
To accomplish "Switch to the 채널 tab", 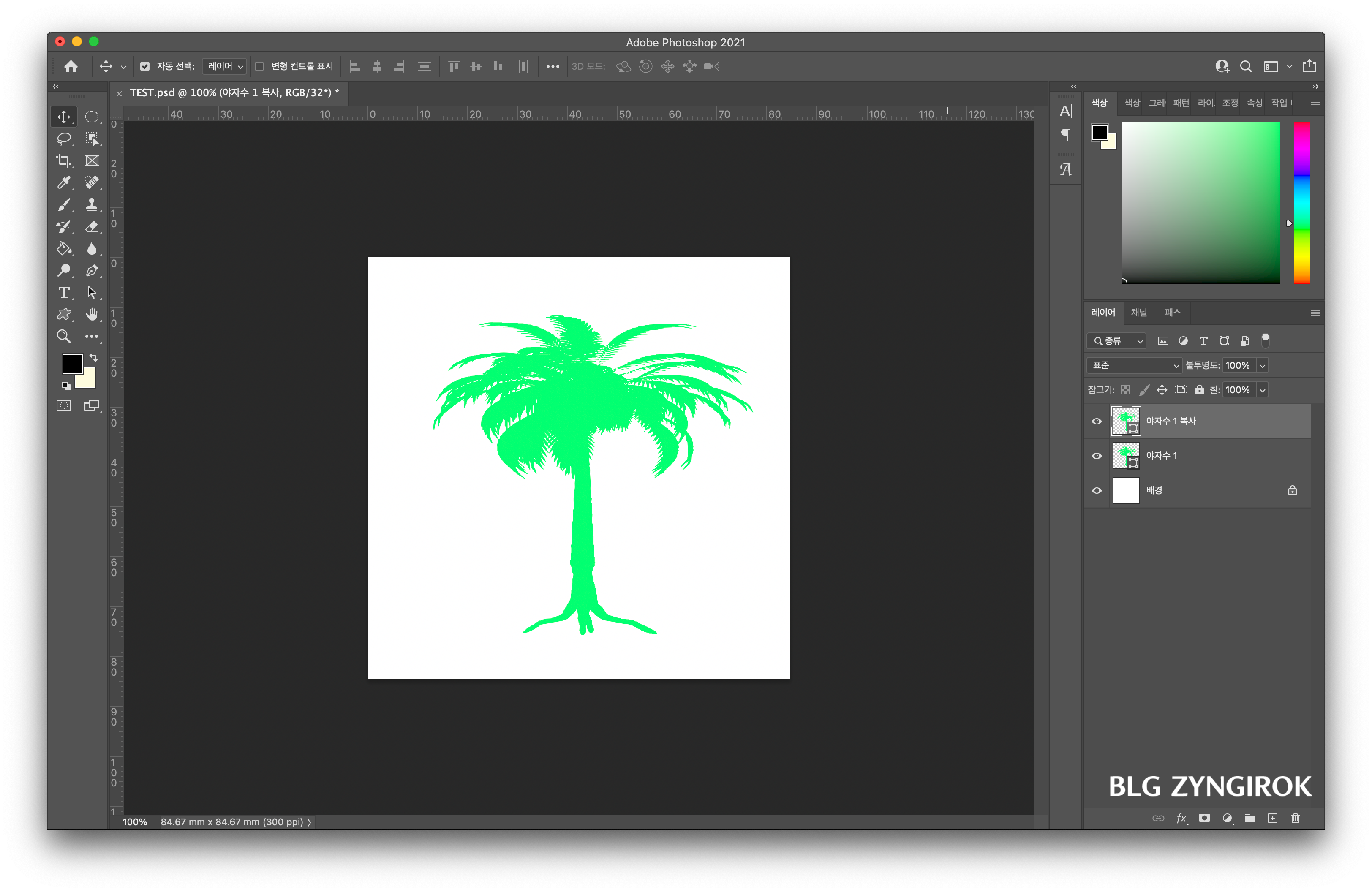I will tap(1138, 312).
